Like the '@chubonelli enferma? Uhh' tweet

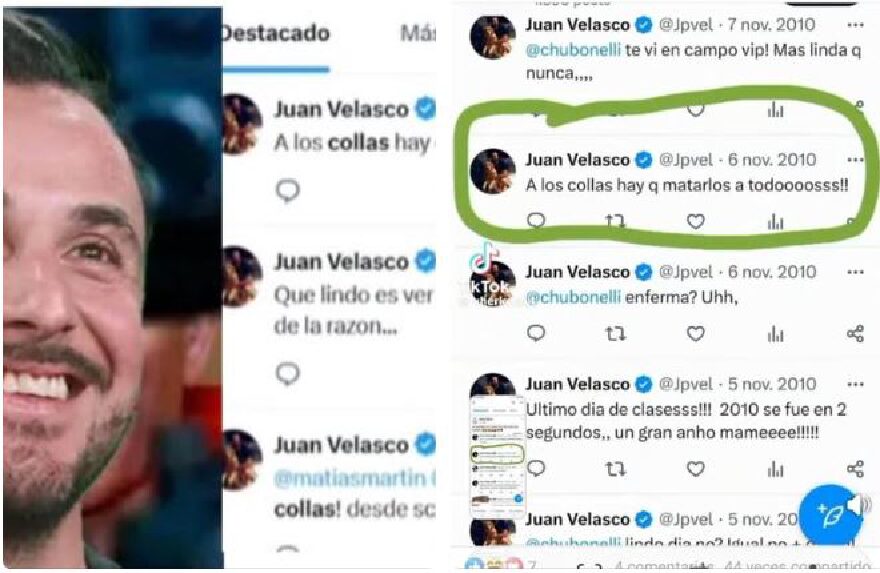(x=695, y=334)
